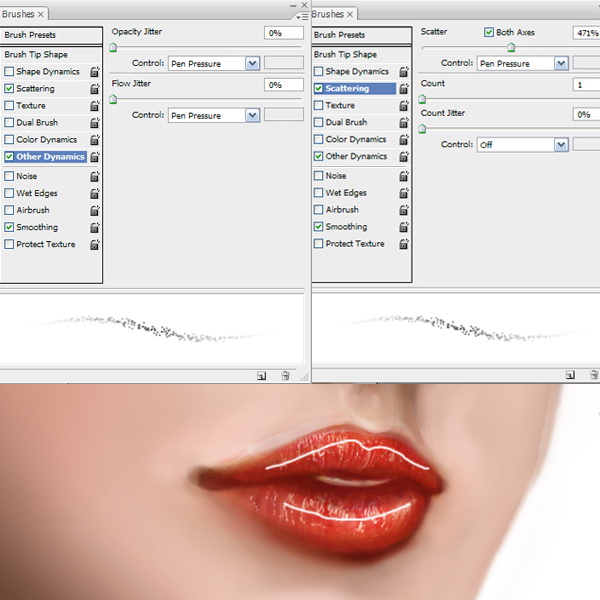Image resolution: width=600 pixels, height=600 pixels.
Task: Enable Airbrush checkbox in right panel
Action: coord(318,210)
